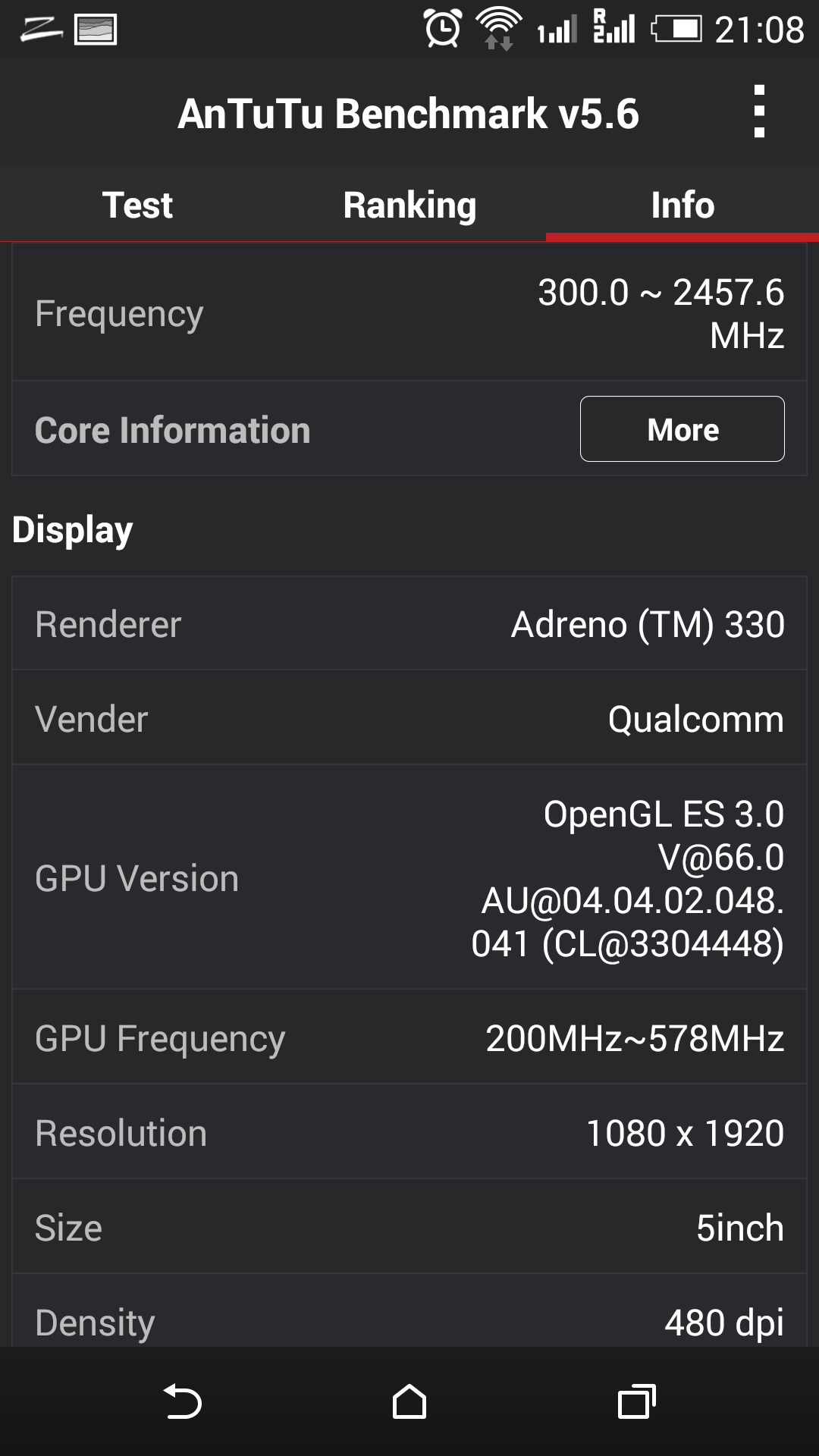Open the recent apps icon
Image resolution: width=819 pixels, height=1456 pixels.
click(637, 1401)
